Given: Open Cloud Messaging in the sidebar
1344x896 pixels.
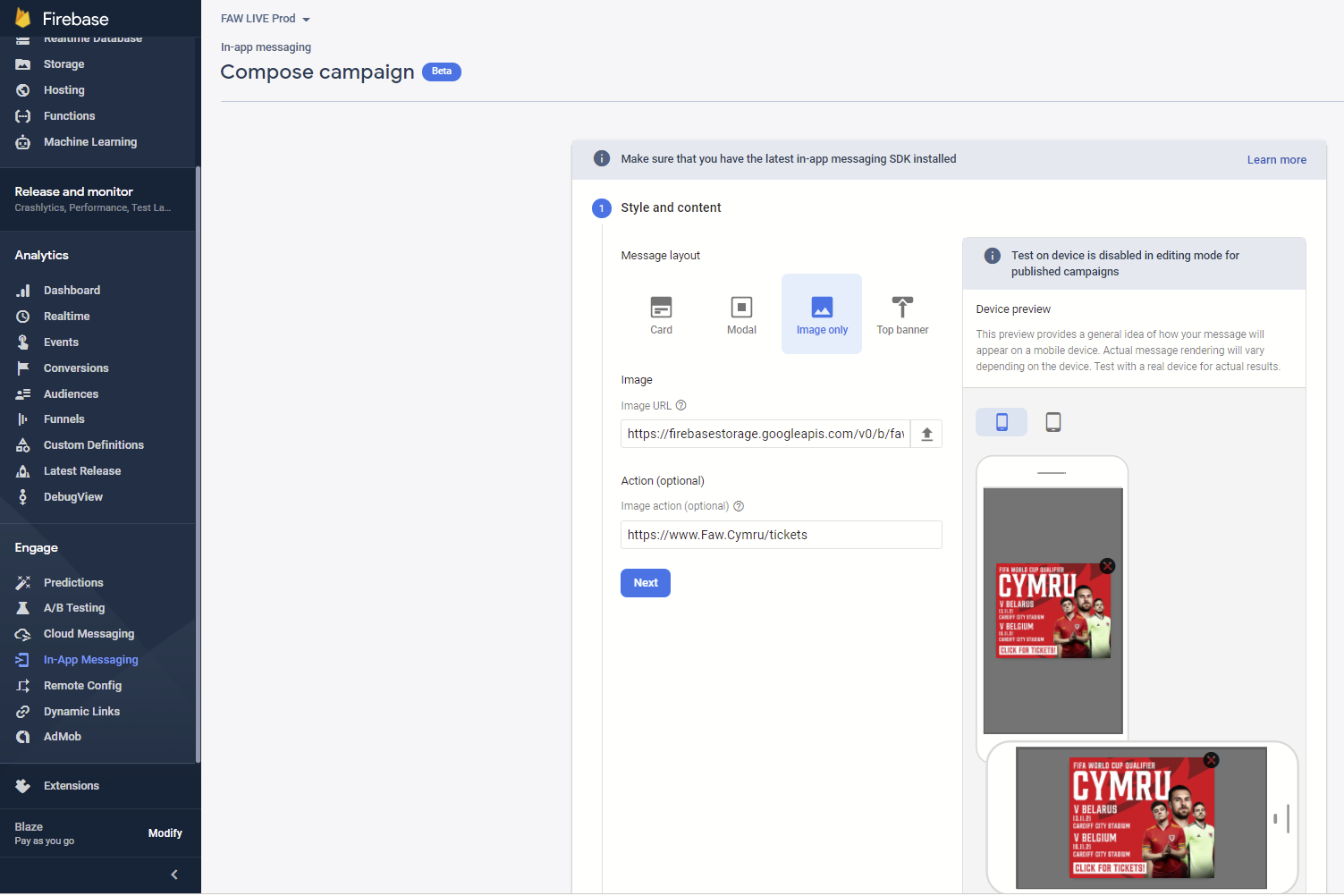Looking at the screenshot, I should (x=89, y=634).
